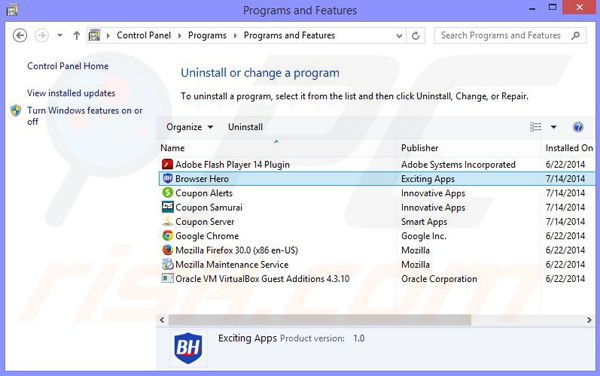
Task: Click publisher Oracle Corporation
Action: [x=439, y=278]
